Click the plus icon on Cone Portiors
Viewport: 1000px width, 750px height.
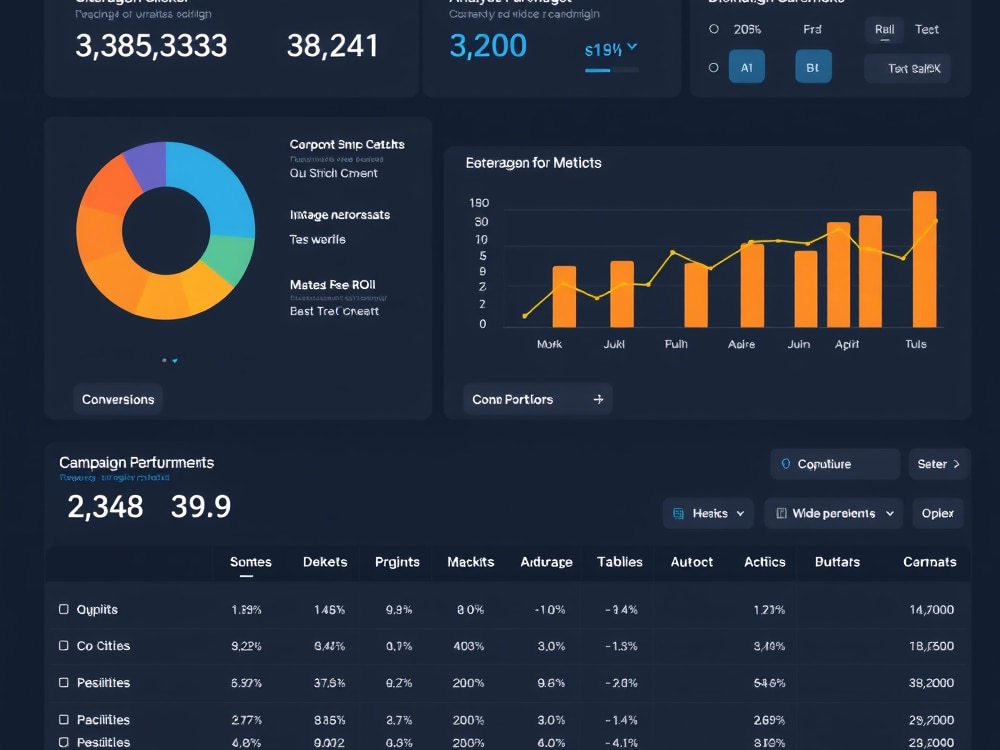coord(598,399)
